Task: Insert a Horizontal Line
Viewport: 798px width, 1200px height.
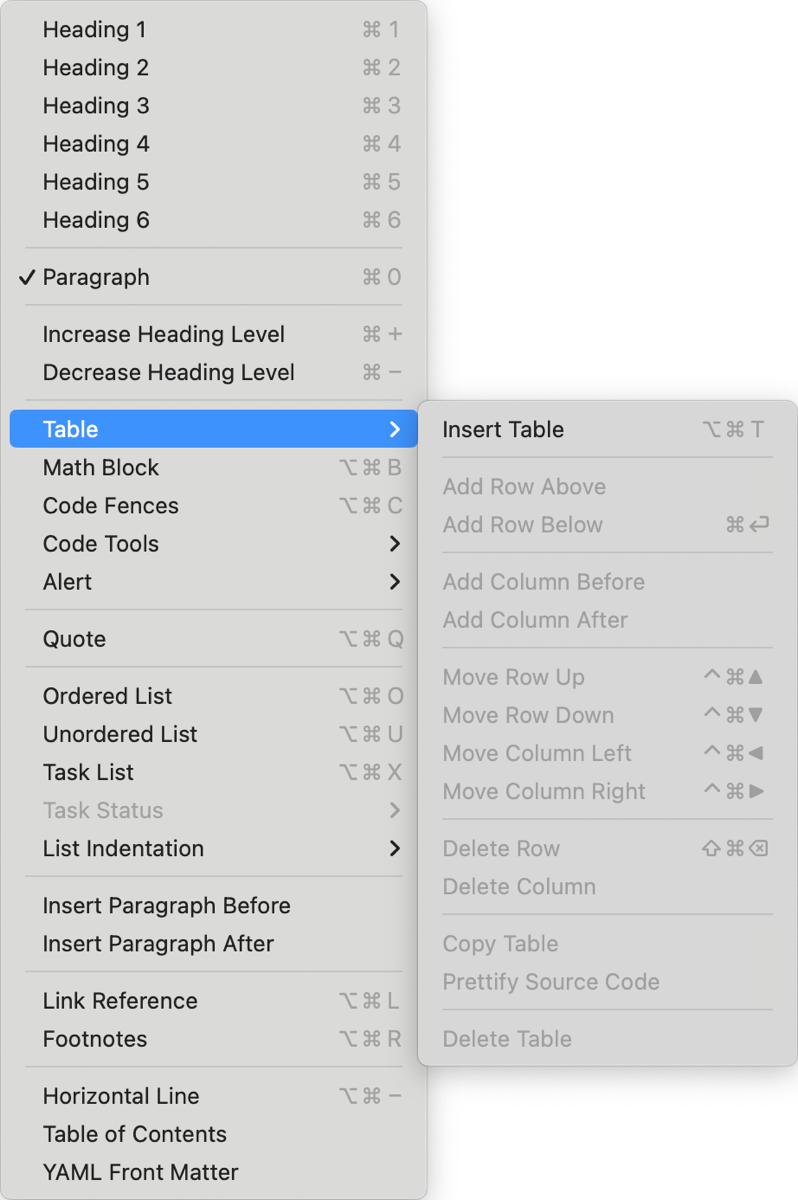Action: click(121, 1096)
